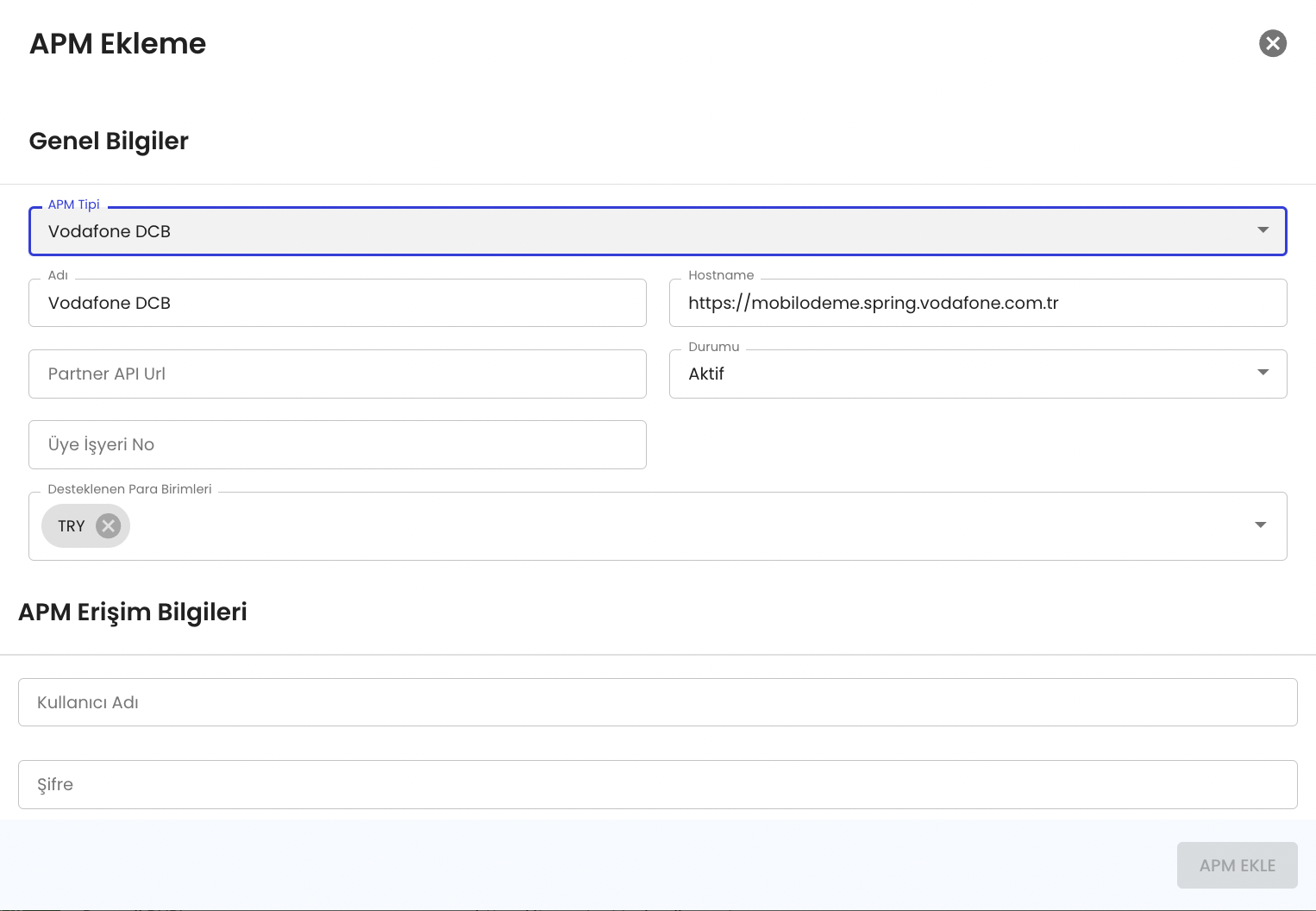Select the TRY chip label
The height and width of the screenshot is (911, 1316).
[x=72, y=526]
